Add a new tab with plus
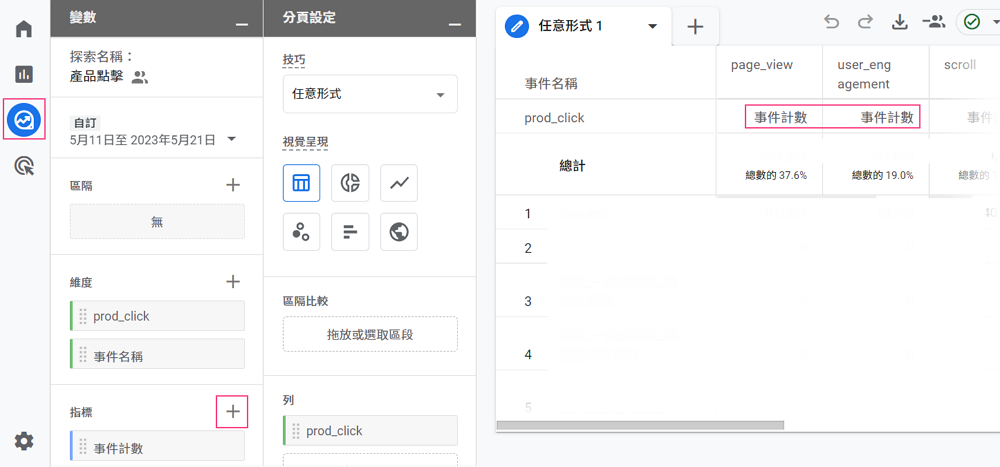The width and height of the screenshot is (1000, 467). (695, 27)
